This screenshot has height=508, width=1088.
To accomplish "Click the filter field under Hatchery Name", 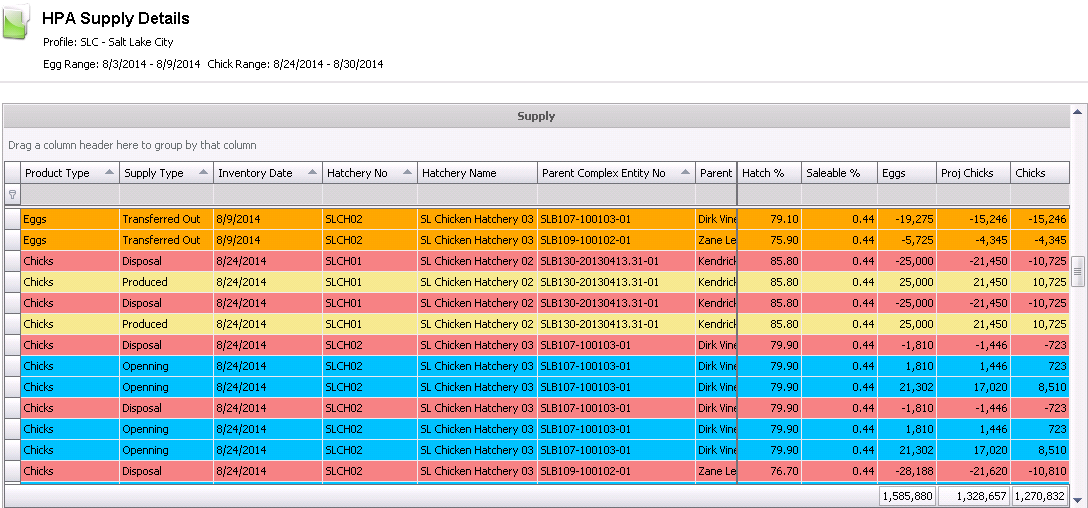I will click(x=477, y=195).
